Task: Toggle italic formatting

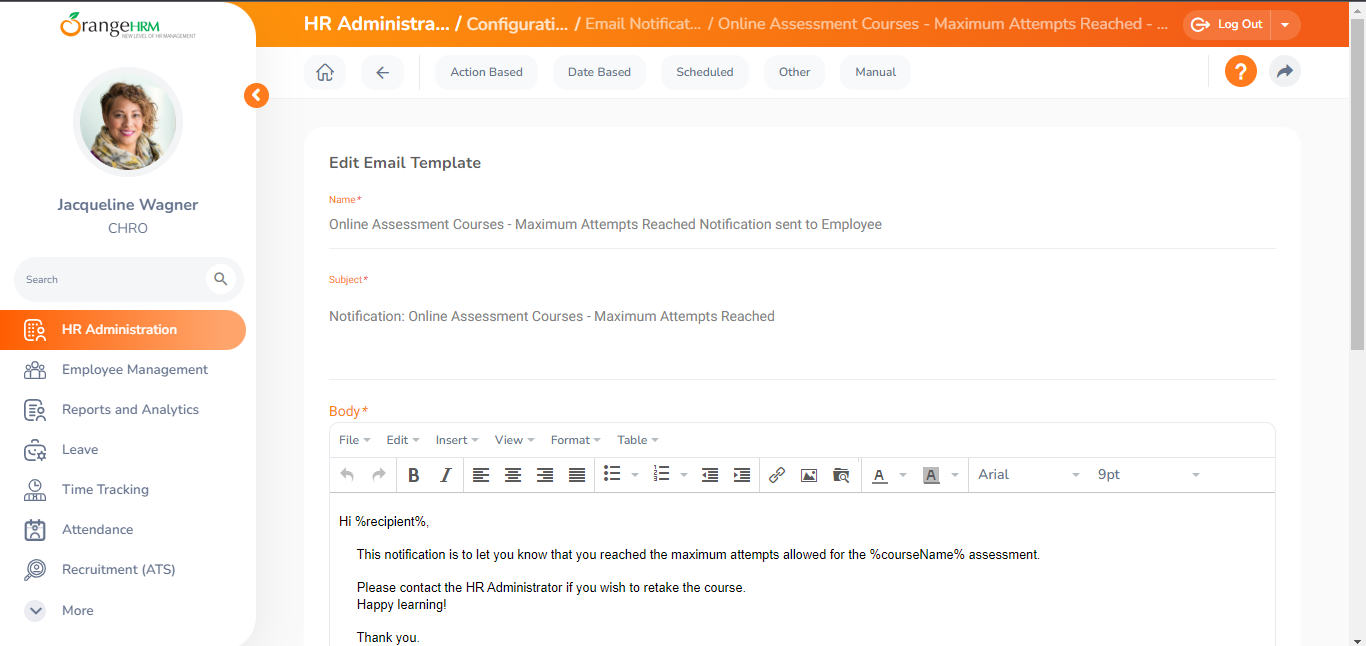Action: click(x=446, y=475)
